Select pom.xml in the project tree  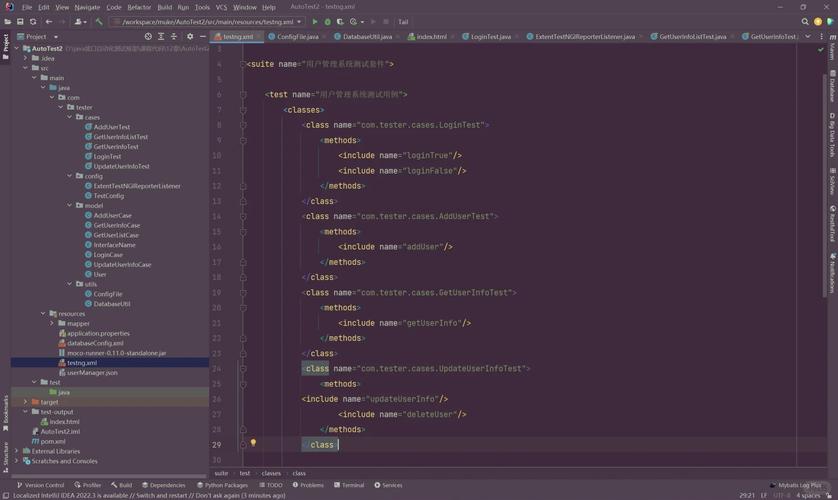point(52,441)
